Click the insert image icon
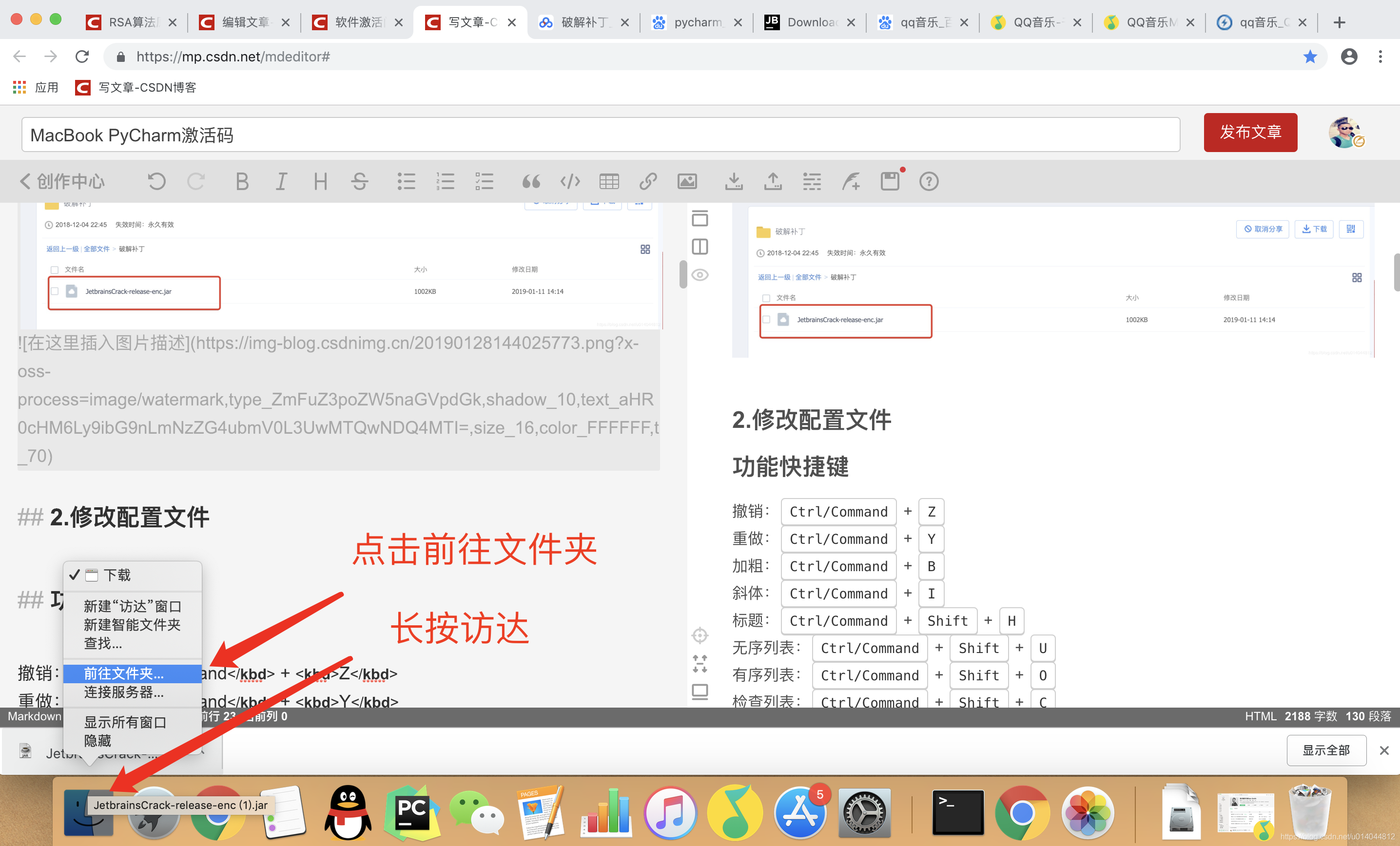This screenshot has width=1400, height=846. [687, 182]
